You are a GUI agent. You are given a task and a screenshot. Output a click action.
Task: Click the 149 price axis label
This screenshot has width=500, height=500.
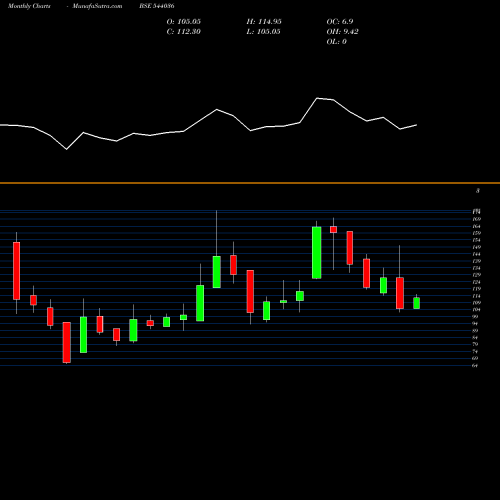(477, 247)
